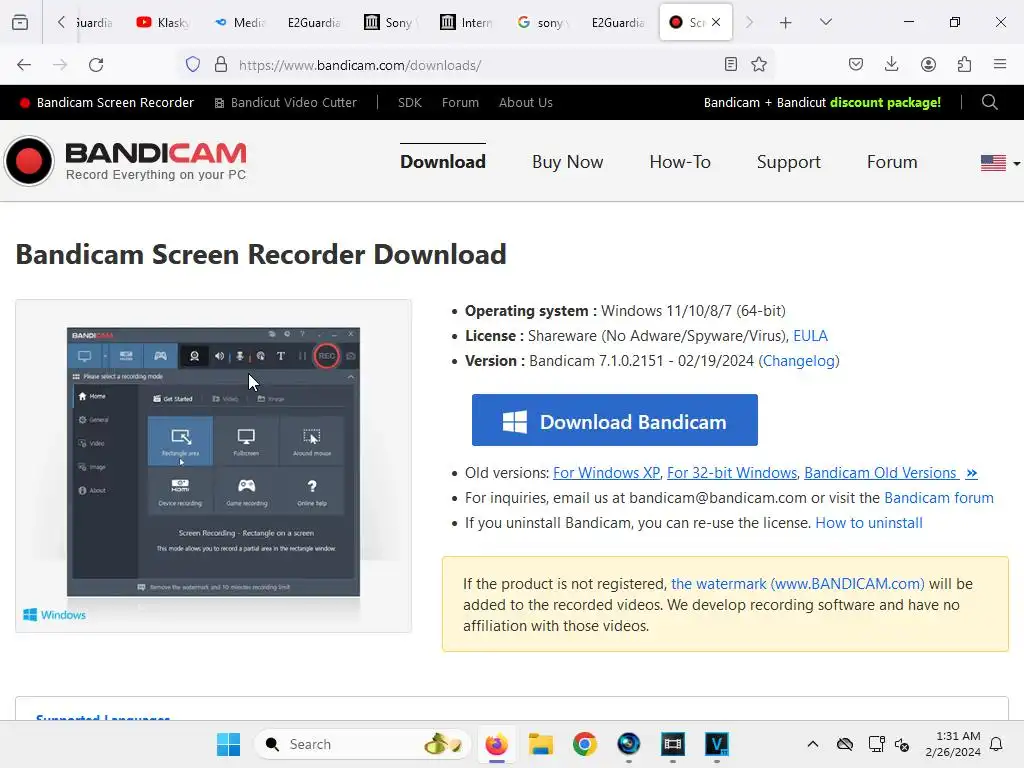
Task: Open the notifications bell icon
Action: [996, 744]
